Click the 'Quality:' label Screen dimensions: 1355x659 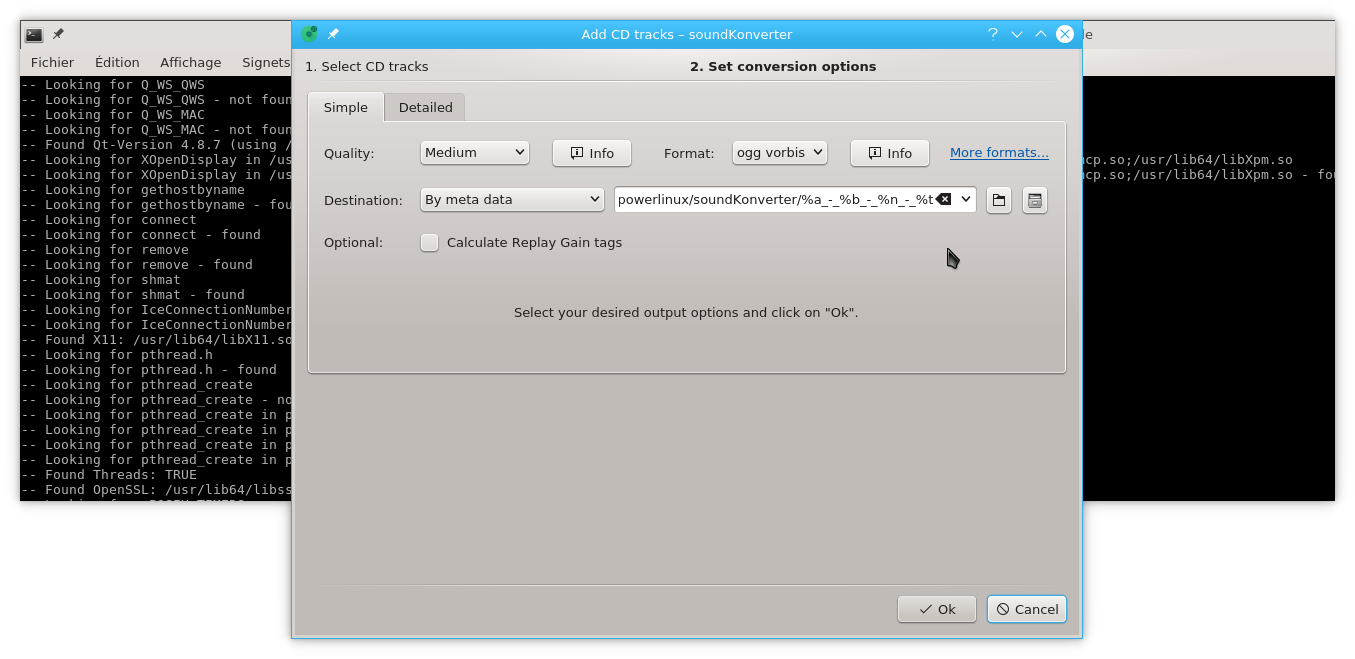(349, 154)
